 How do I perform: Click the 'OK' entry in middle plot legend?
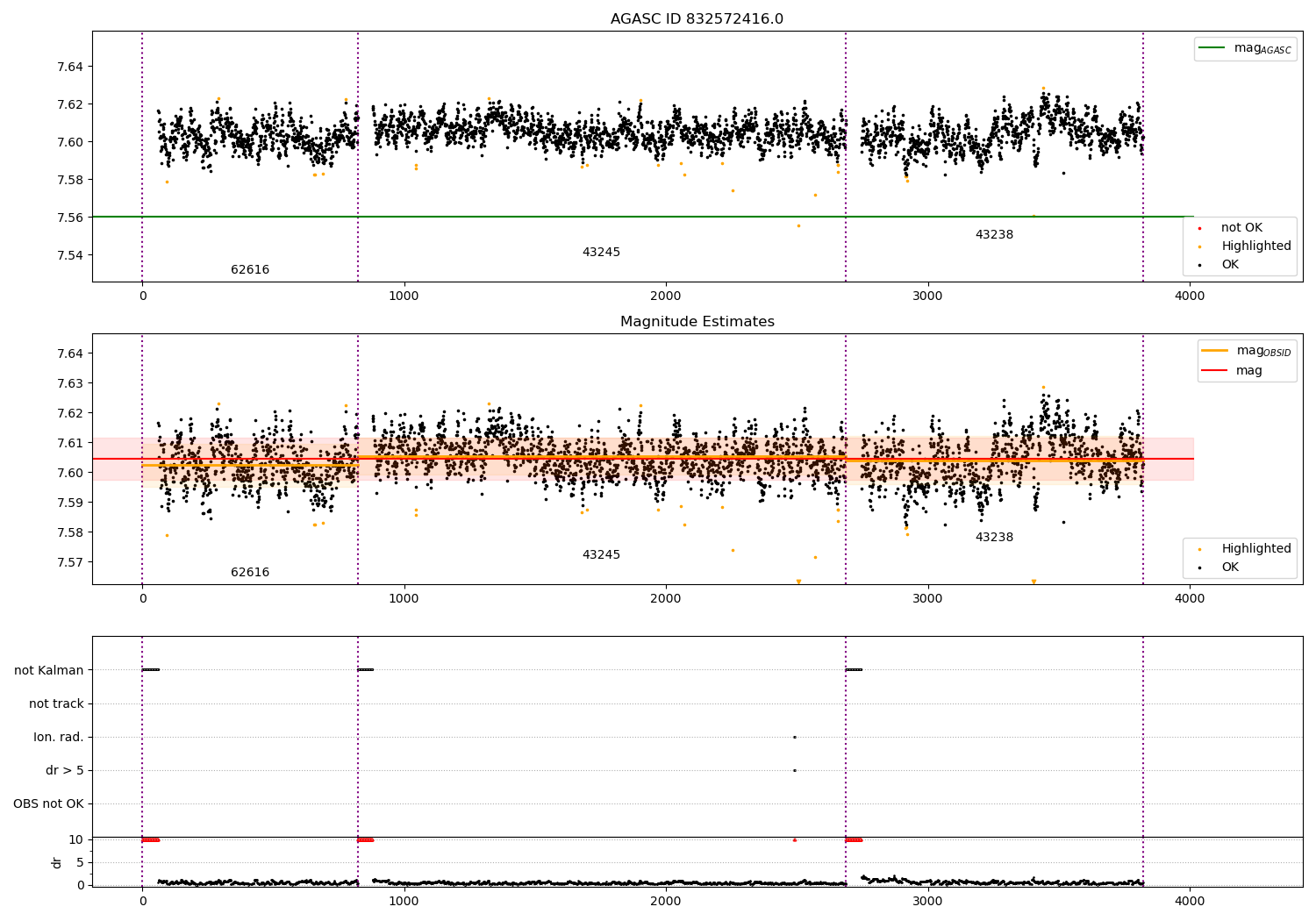[x=1230, y=568]
